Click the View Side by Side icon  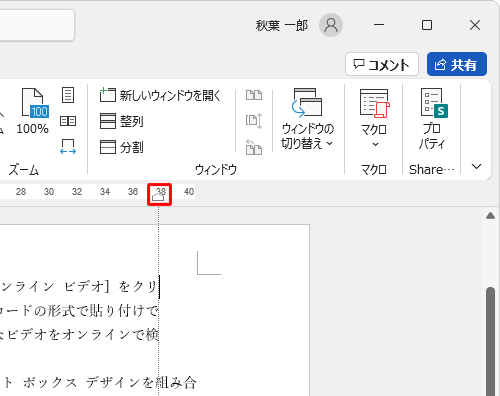click(x=254, y=95)
